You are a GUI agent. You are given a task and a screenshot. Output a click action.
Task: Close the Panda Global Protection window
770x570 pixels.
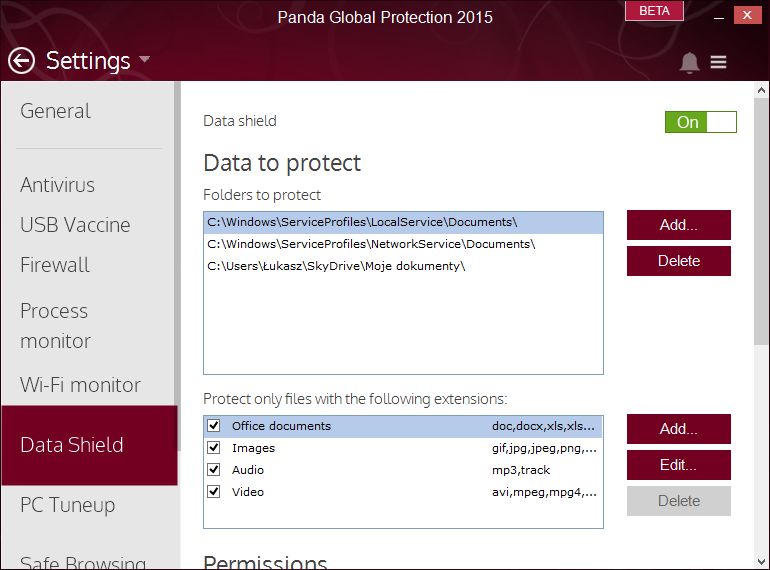[x=747, y=15]
